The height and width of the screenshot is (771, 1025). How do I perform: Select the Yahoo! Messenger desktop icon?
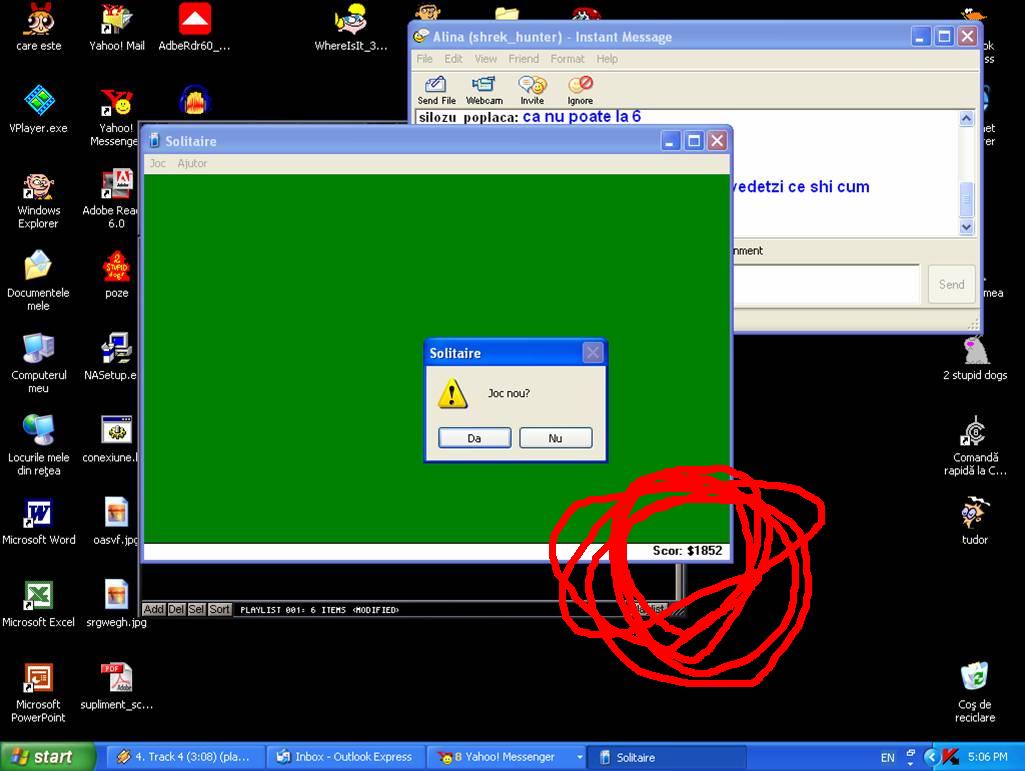116,116
